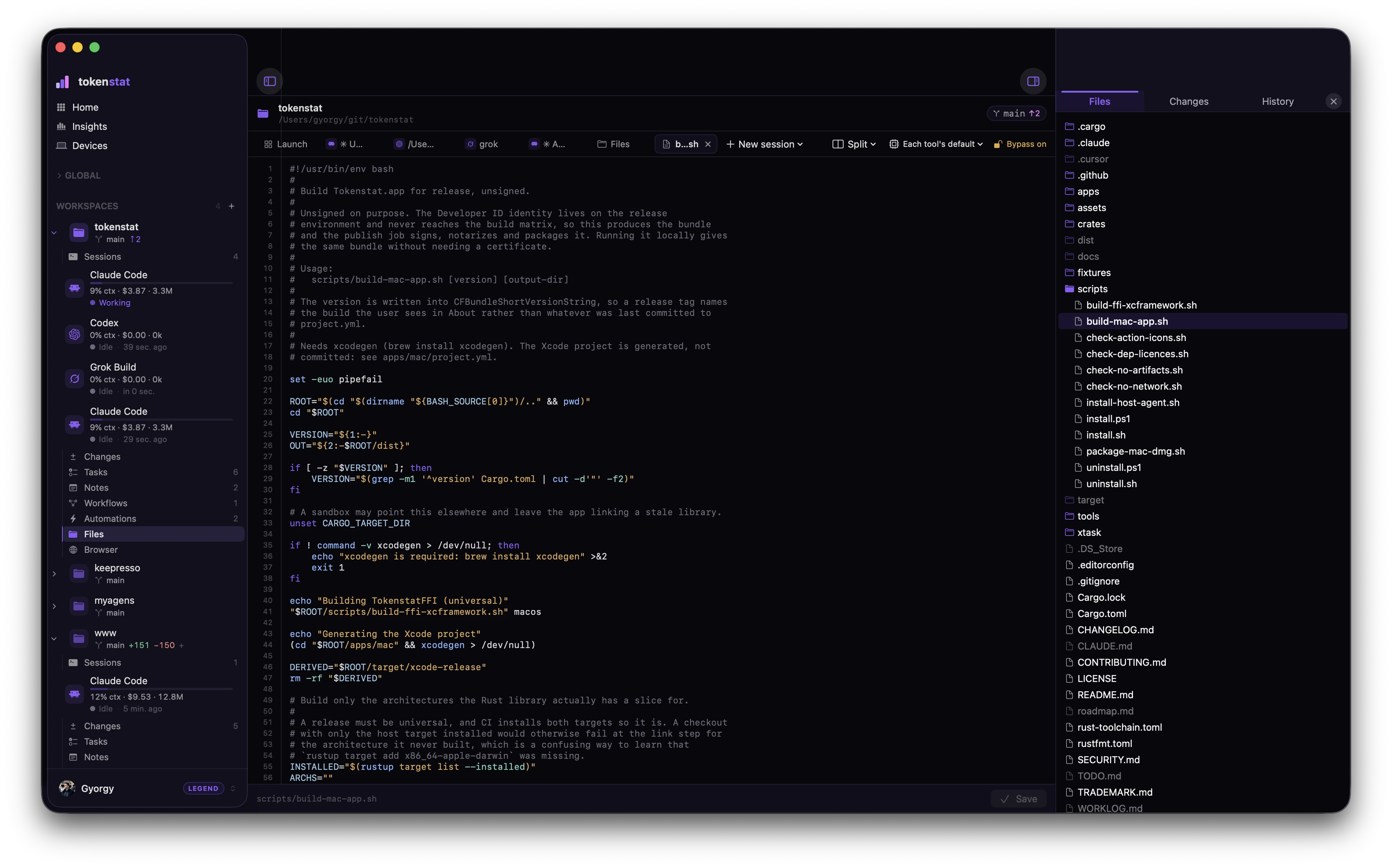Switch to the Launch tab

(285, 144)
